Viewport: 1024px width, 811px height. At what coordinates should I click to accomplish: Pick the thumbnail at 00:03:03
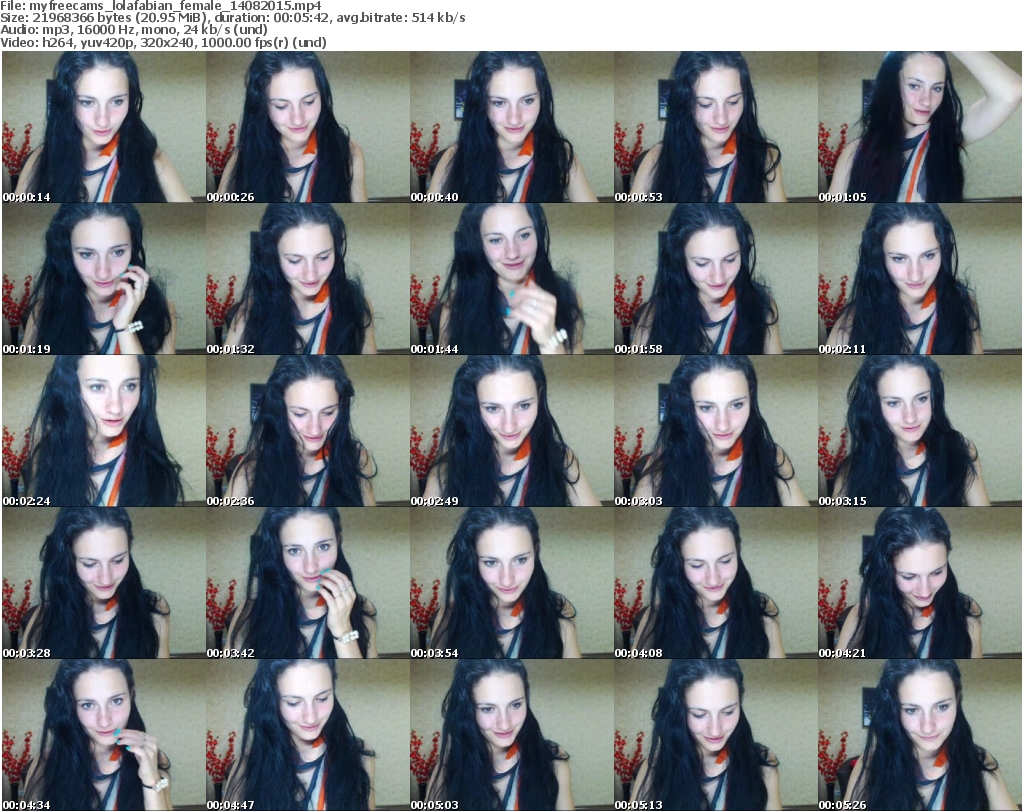716,431
